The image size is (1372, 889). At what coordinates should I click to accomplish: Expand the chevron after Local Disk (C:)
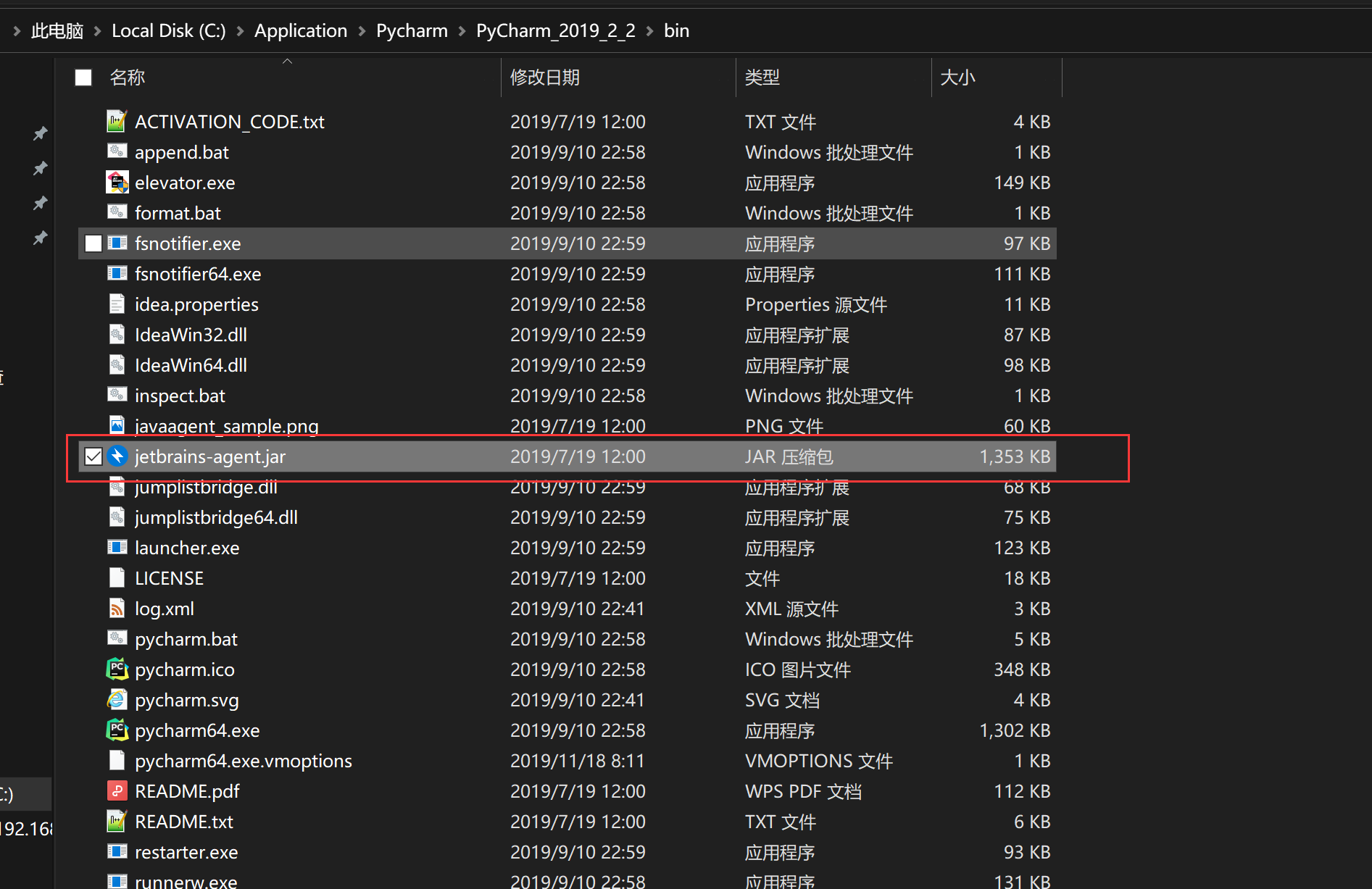pyautogui.click(x=240, y=31)
